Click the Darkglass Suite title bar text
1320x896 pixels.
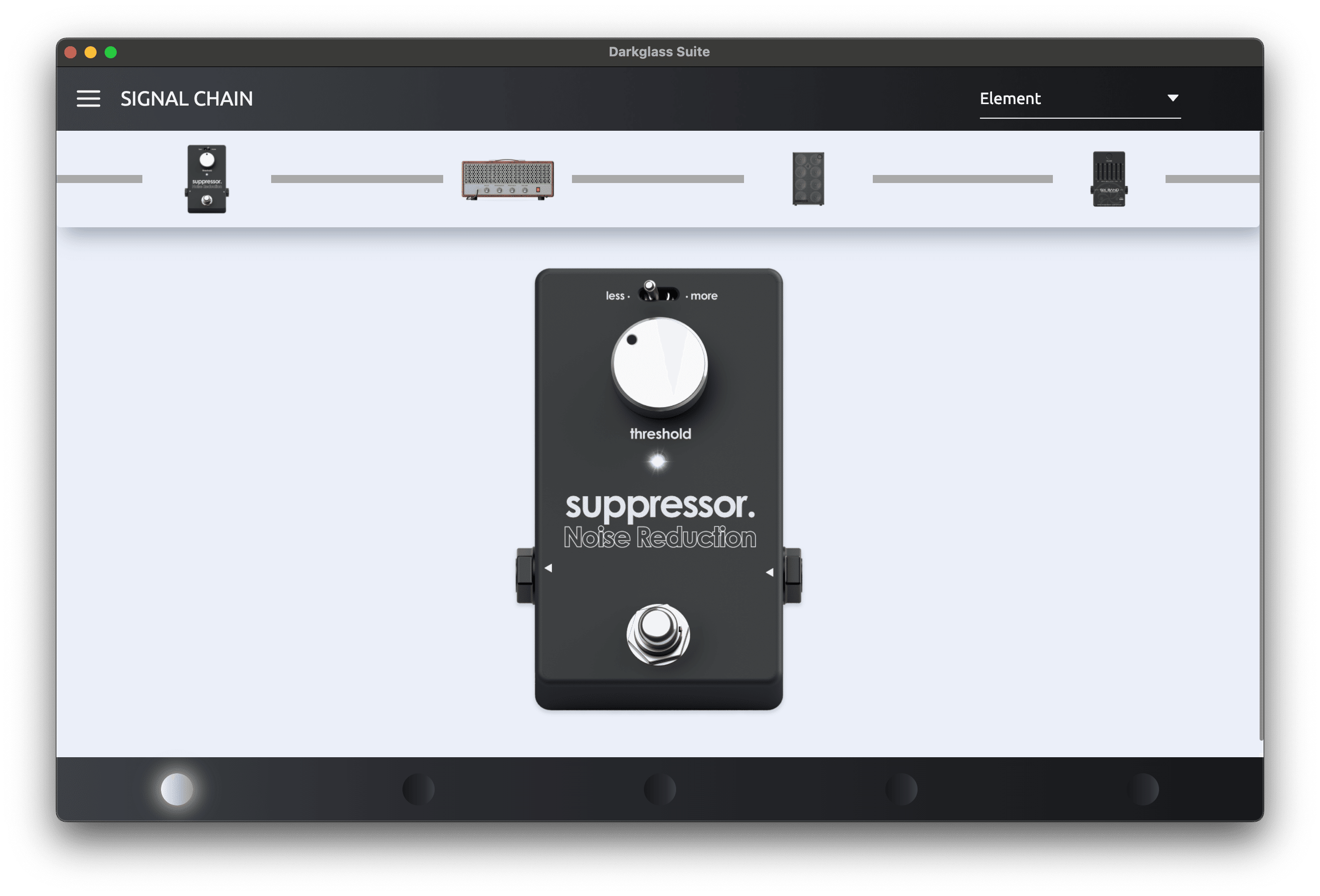point(659,51)
